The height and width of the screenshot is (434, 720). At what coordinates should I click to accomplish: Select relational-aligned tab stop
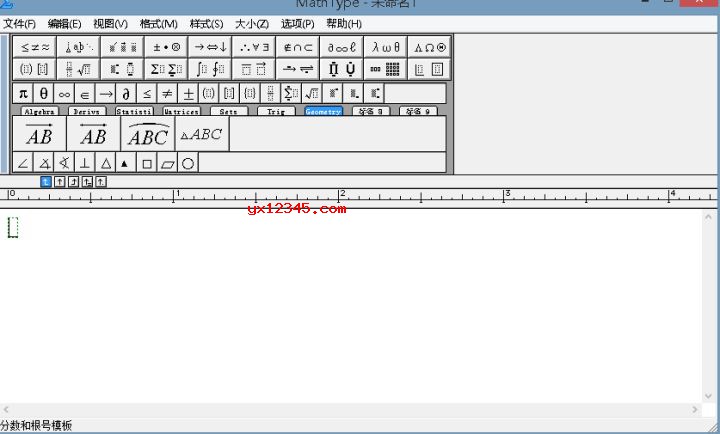pos(87,182)
